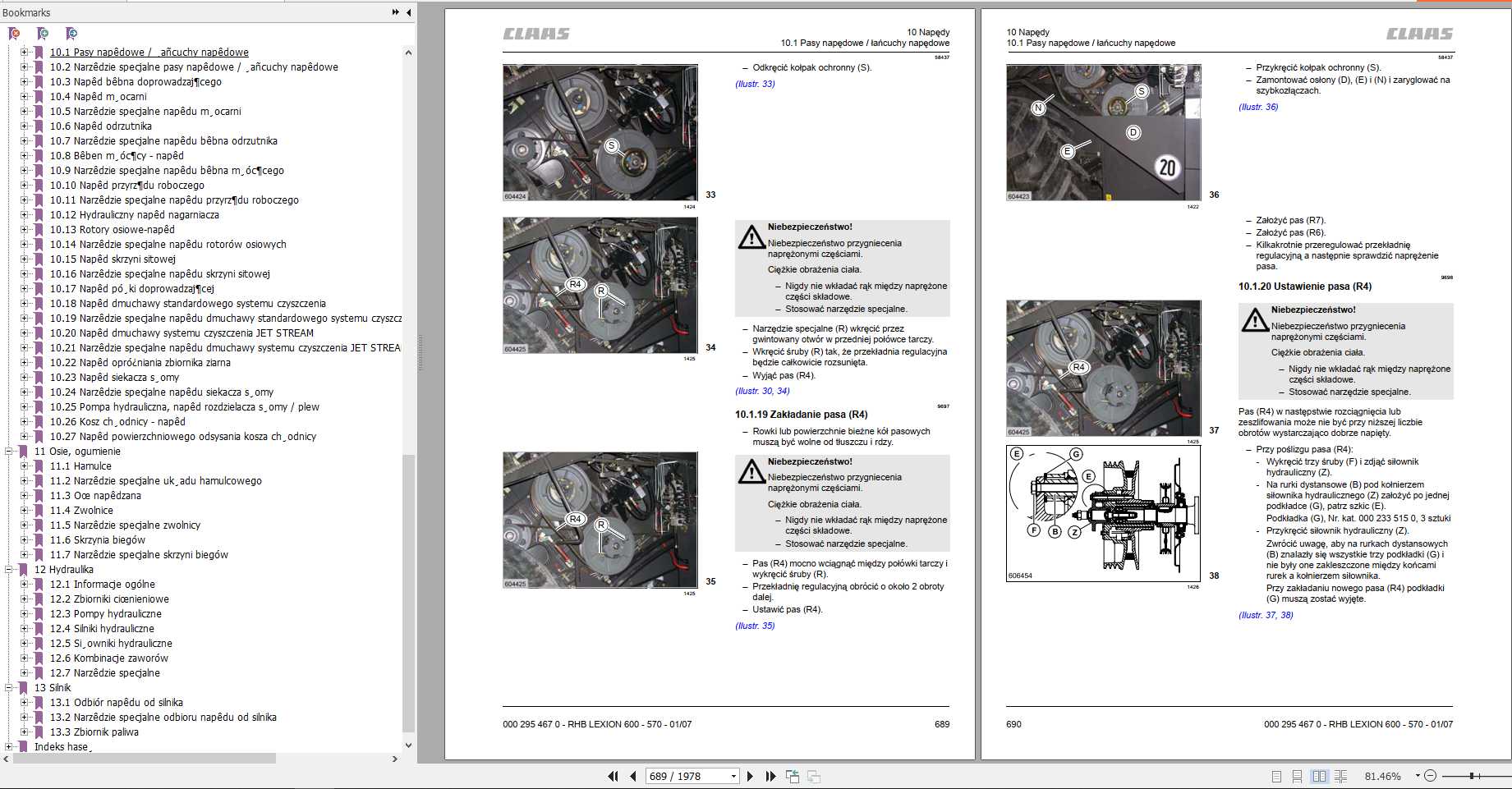The height and width of the screenshot is (789, 1512).
Task: Click the 81.46% zoom value
Action: click(x=1383, y=776)
